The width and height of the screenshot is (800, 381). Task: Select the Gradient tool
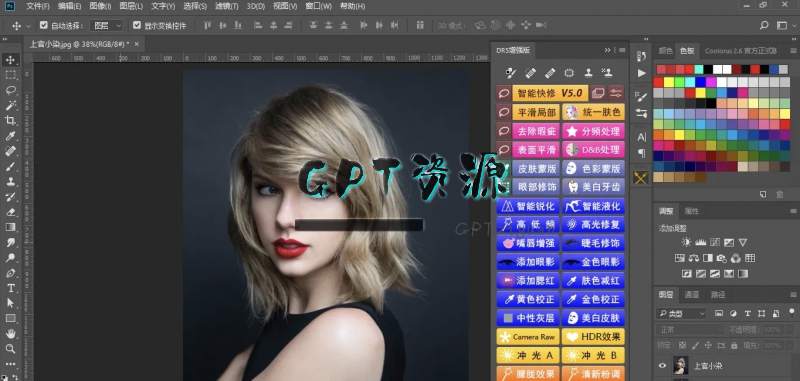coord(10,227)
